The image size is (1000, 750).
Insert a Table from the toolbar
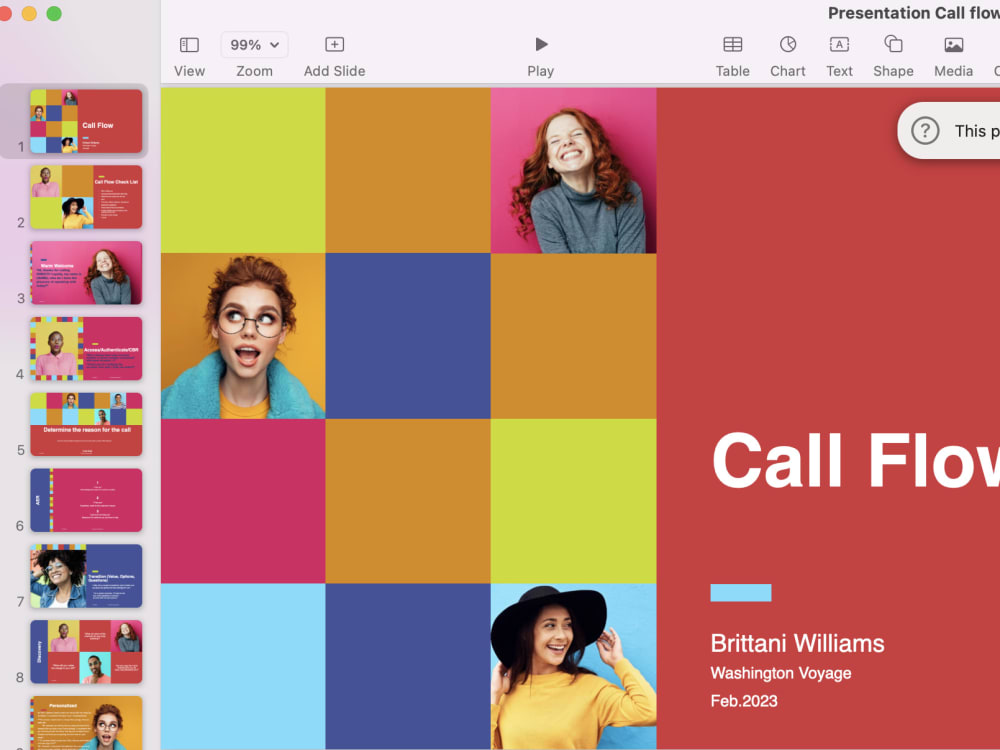(x=732, y=44)
